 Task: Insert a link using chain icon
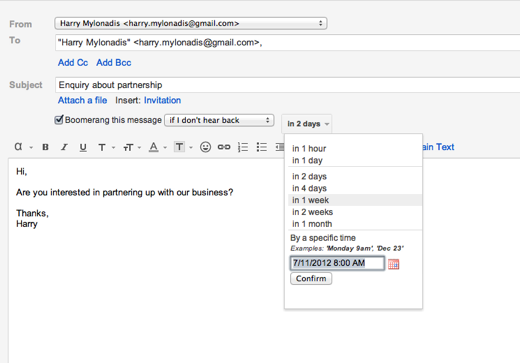(x=224, y=147)
